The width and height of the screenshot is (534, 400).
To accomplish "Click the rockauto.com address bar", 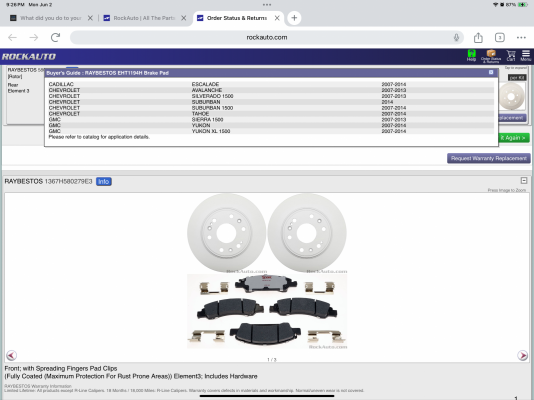I will click(267, 37).
